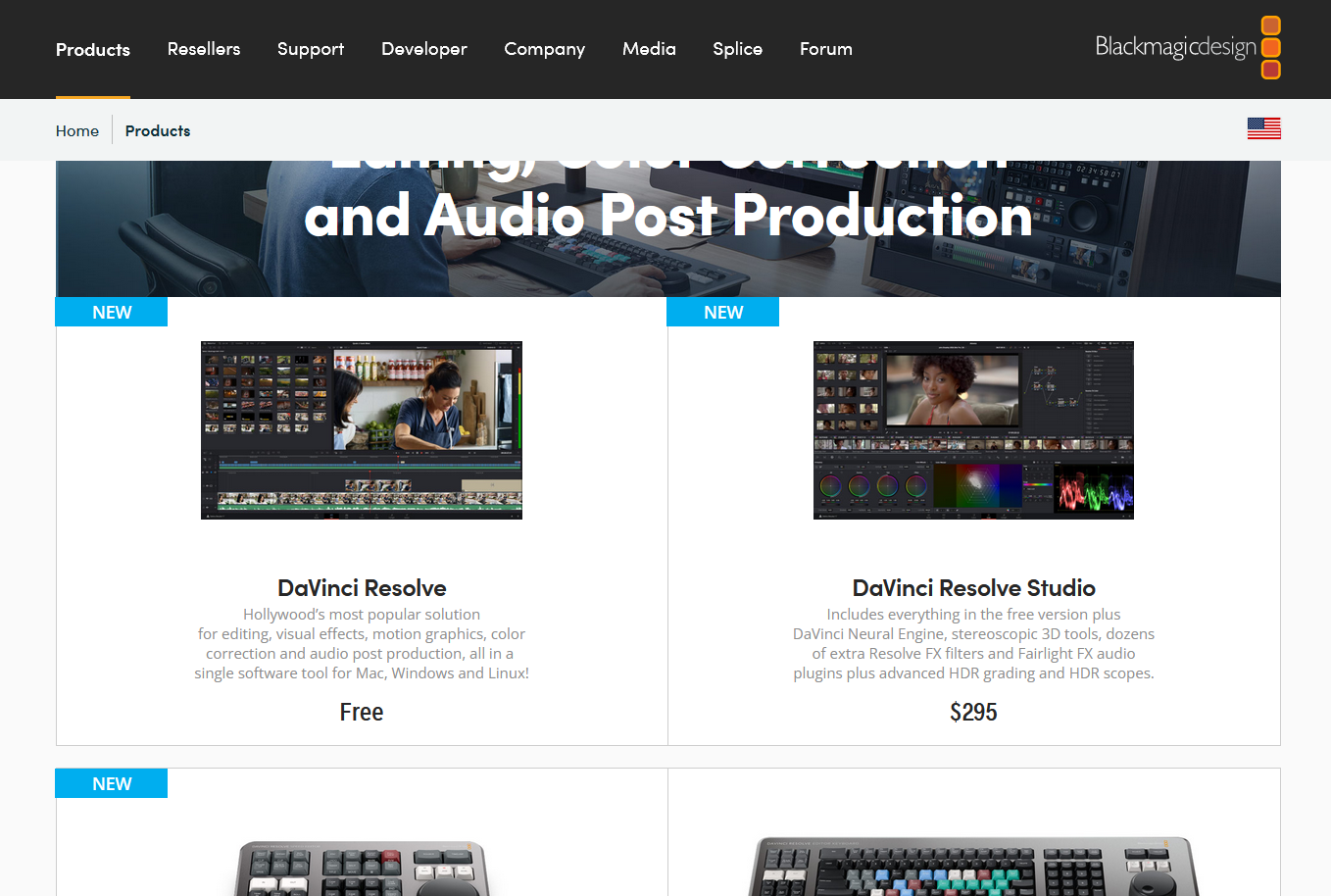Click the NEW badge on DaVinci Resolve

tap(112, 312)
